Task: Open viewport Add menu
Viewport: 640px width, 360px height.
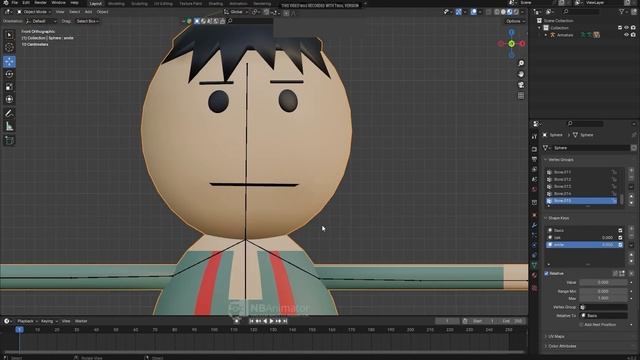Action: coord(88,12)
